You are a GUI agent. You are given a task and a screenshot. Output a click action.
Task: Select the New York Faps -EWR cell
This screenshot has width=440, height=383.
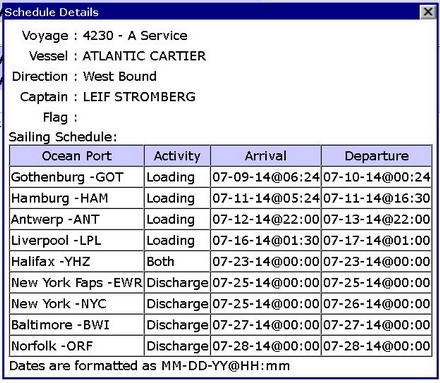click(77, 283)
